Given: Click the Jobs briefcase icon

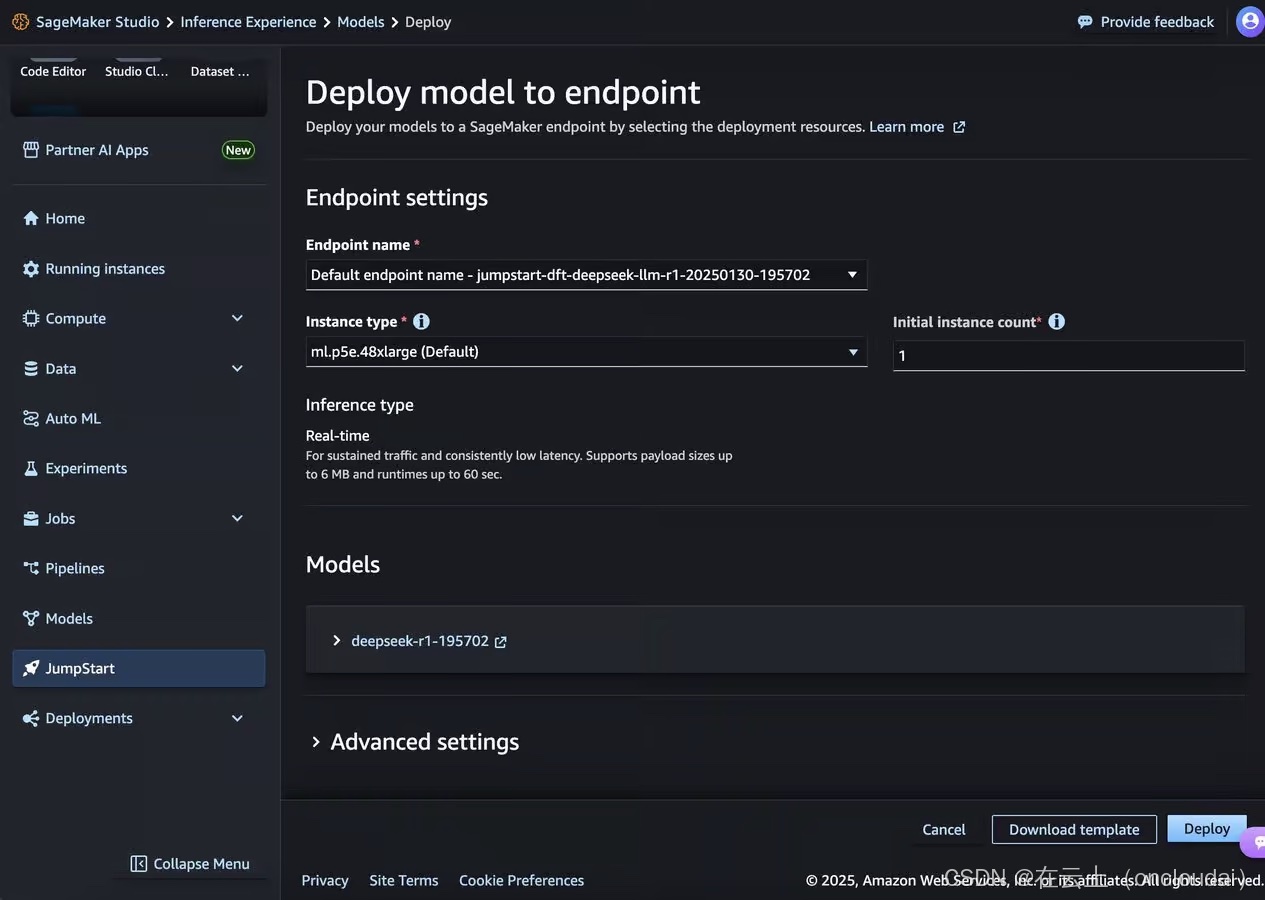Looking at the screenshot, I should click(x=31, y=518).
